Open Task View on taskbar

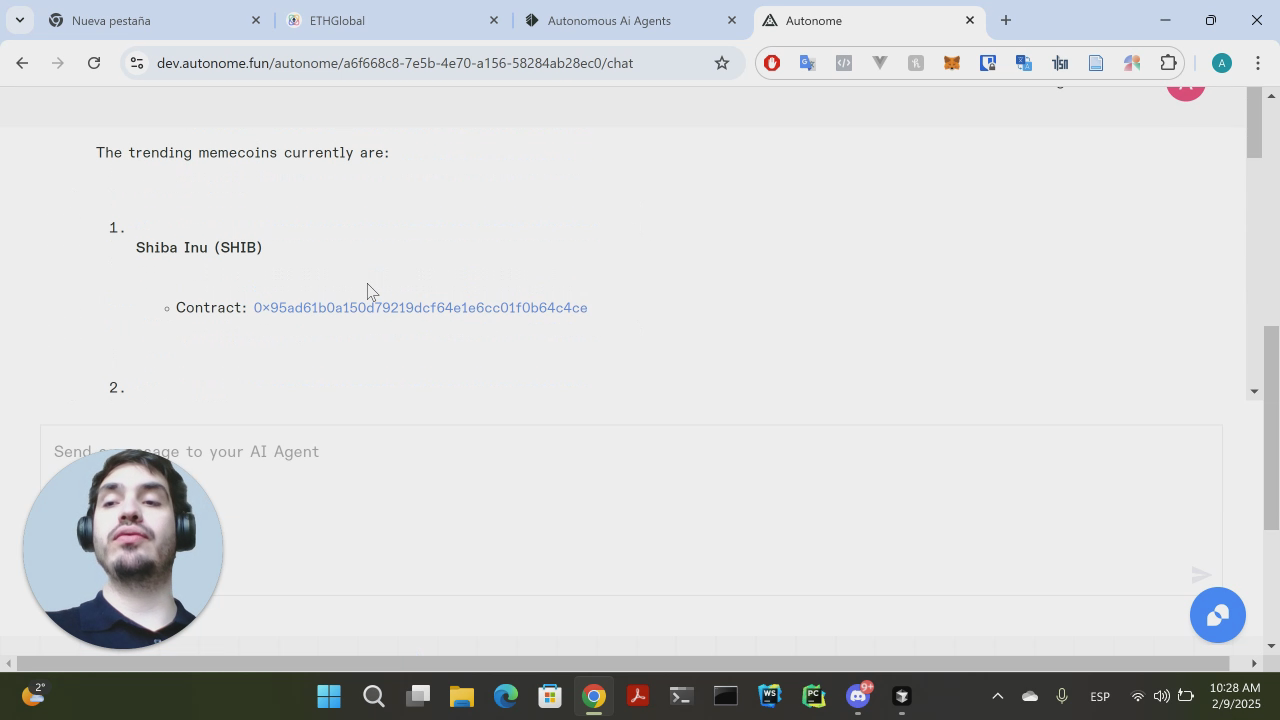[418, 696]
